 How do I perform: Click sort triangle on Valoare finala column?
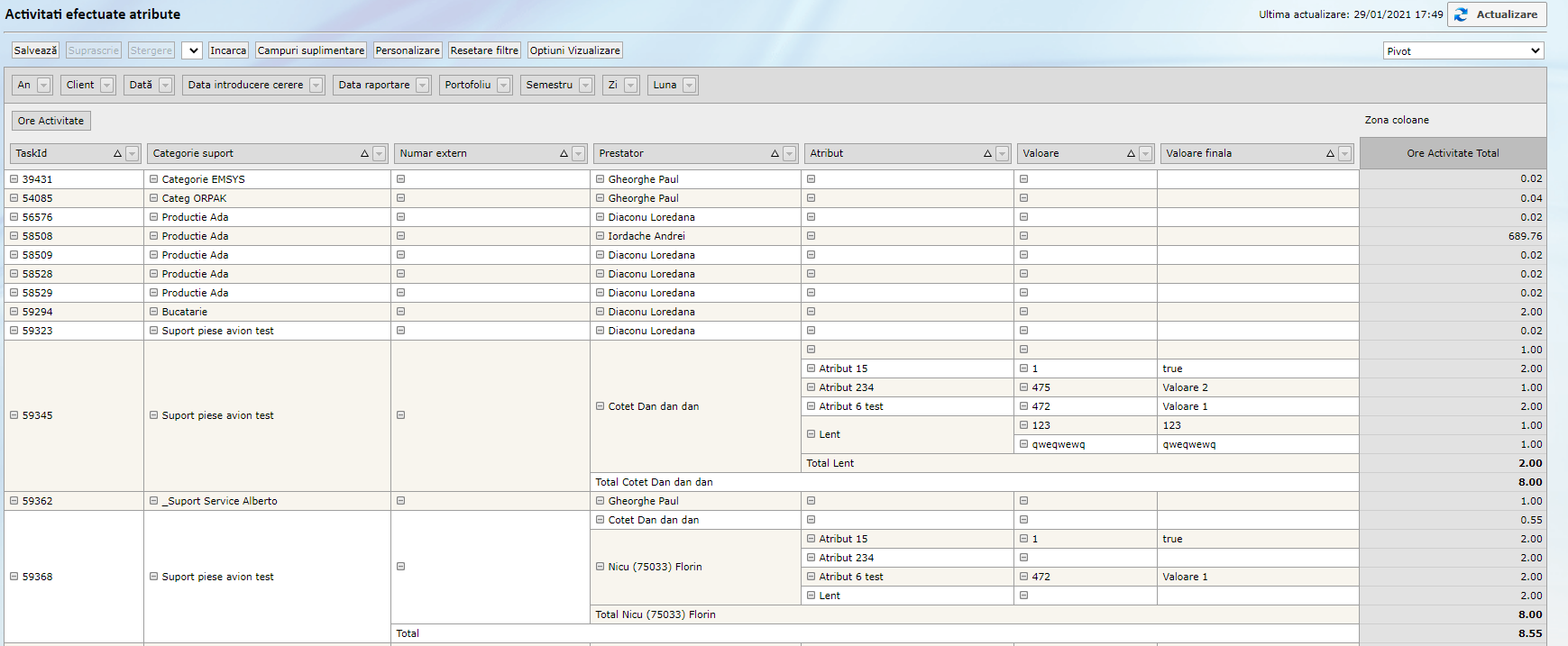(x=1330, y=154)
